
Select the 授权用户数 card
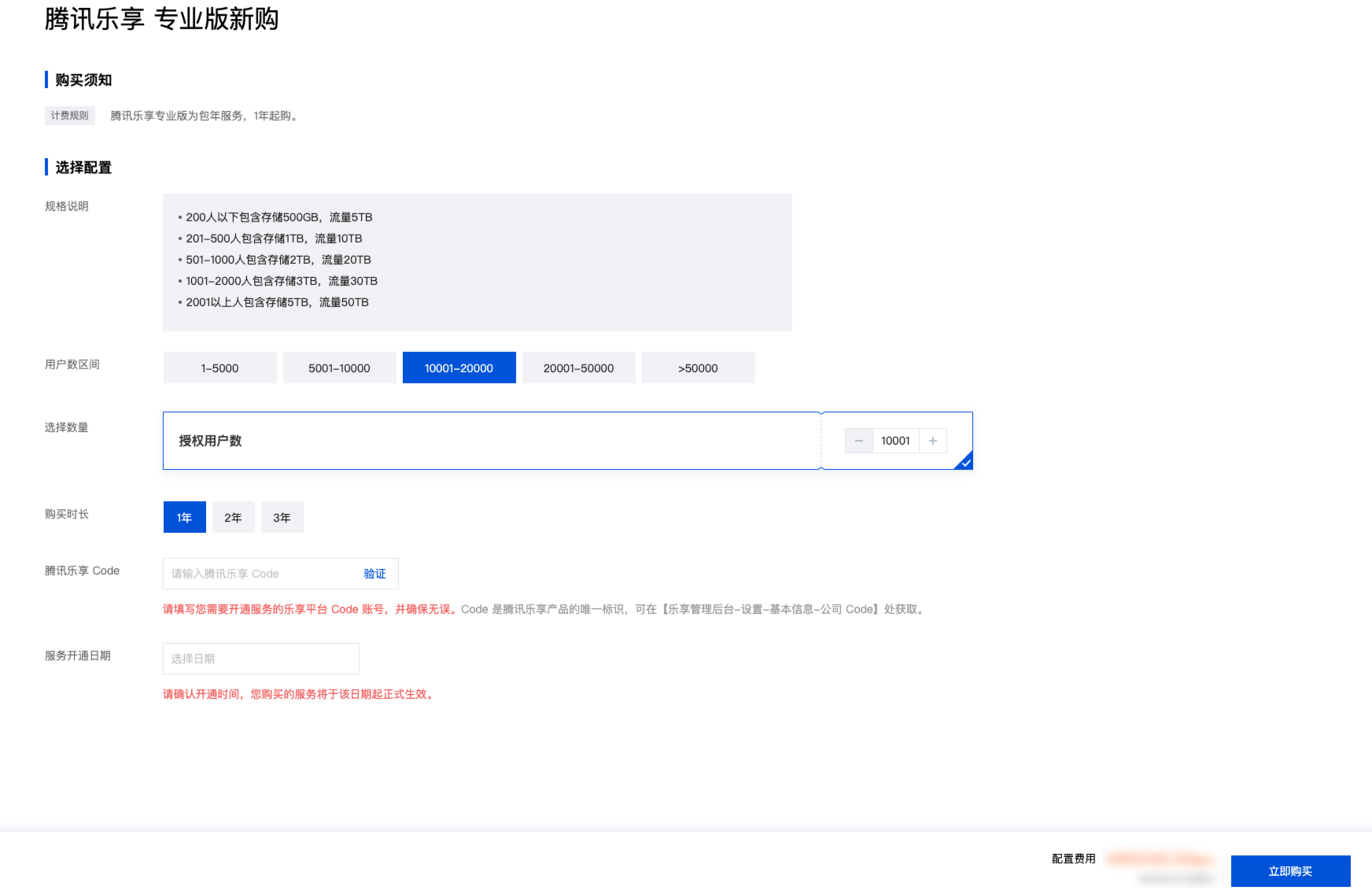point(568,441)
